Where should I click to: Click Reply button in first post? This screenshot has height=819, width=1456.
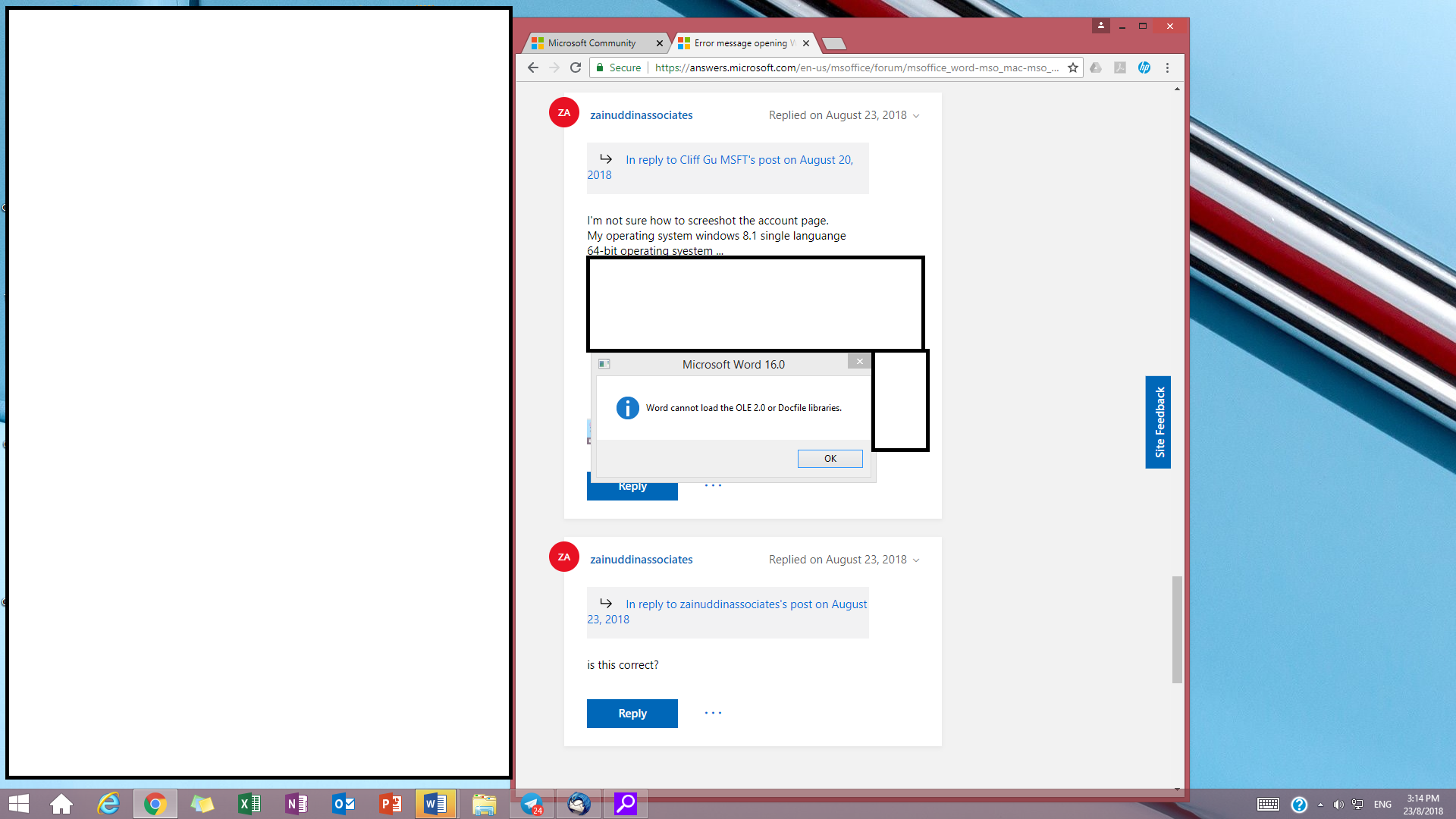(x=632, y=485)
